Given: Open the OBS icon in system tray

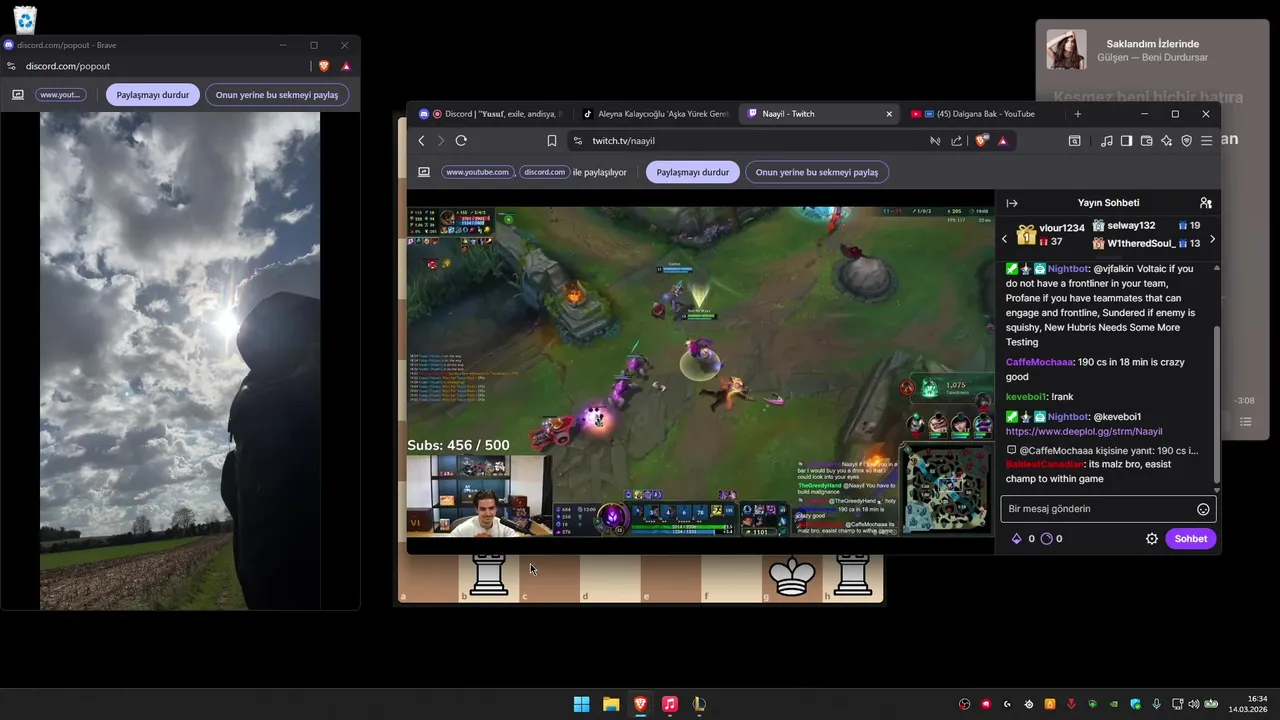Looking at the screenshot, I should coord(965,704).
